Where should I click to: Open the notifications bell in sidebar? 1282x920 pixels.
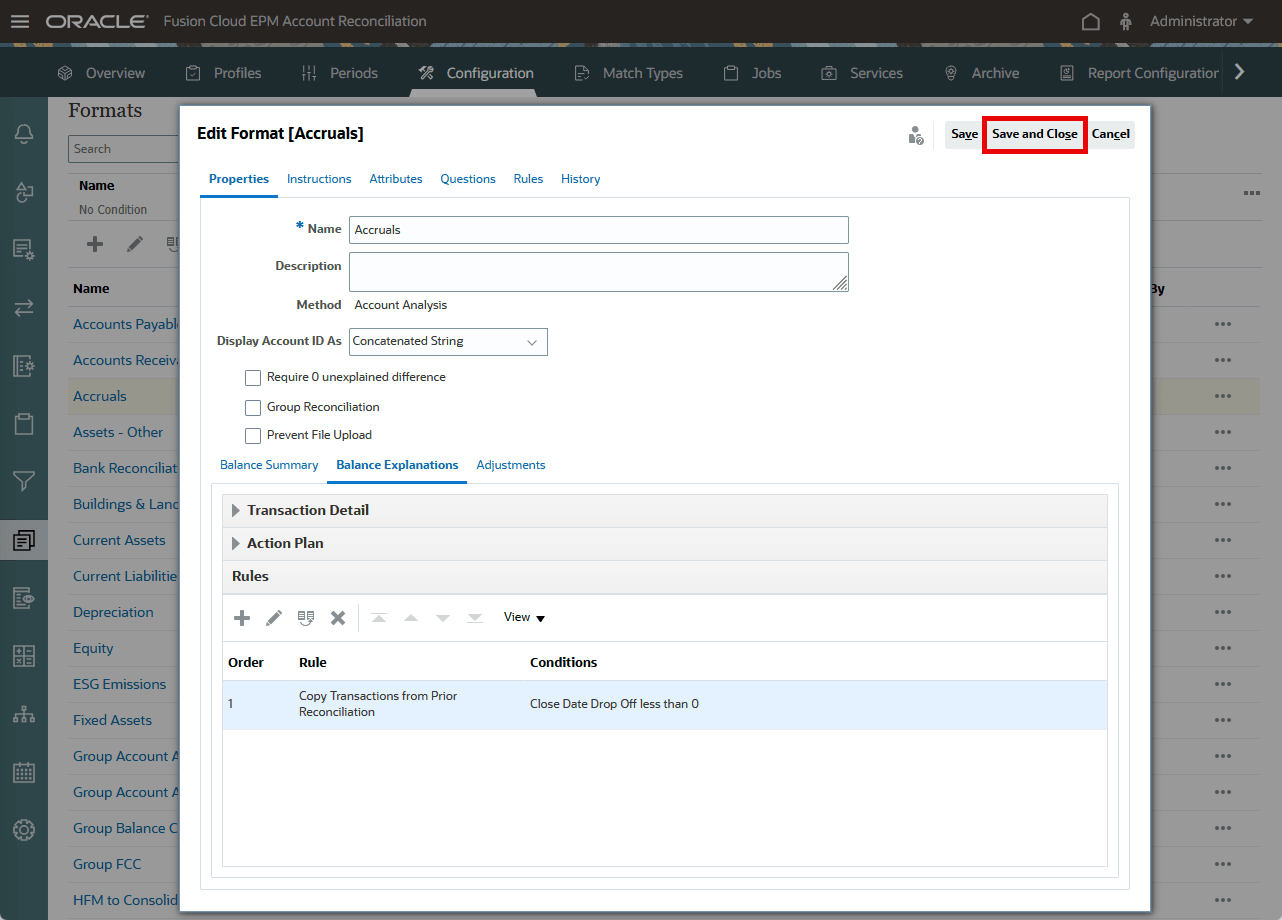point(24,134)
